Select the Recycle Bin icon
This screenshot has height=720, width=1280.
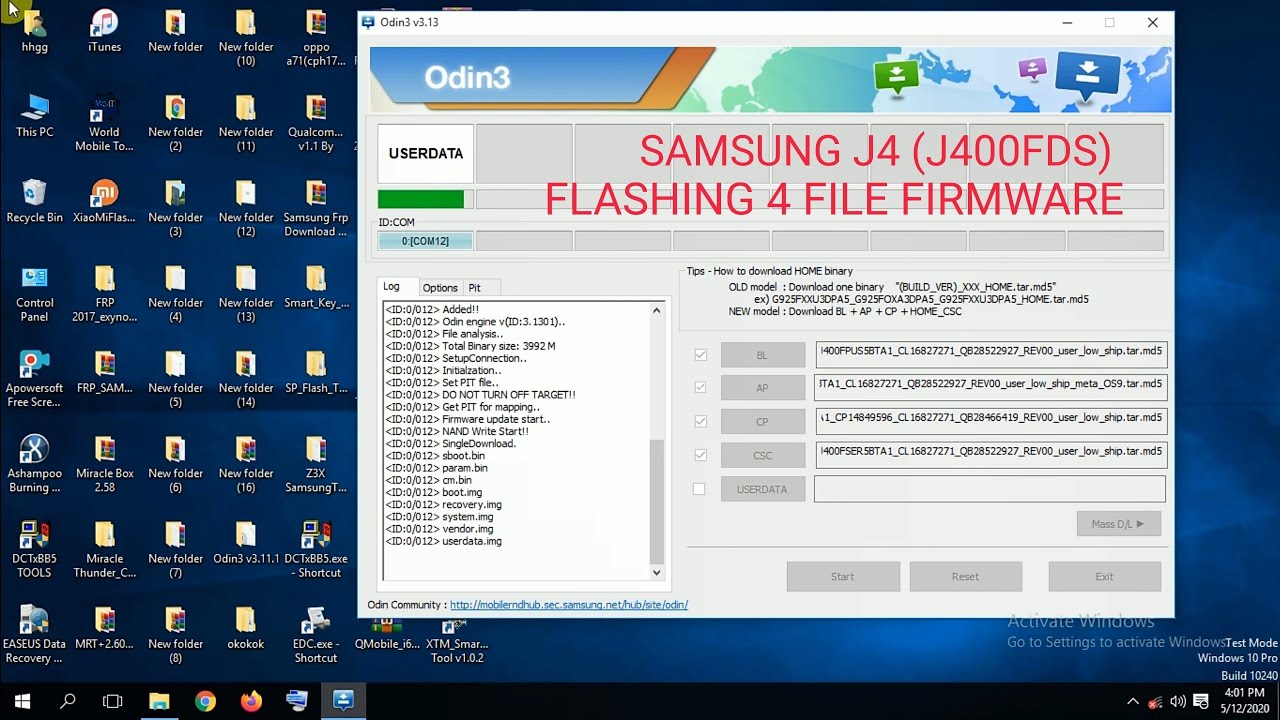35,201
